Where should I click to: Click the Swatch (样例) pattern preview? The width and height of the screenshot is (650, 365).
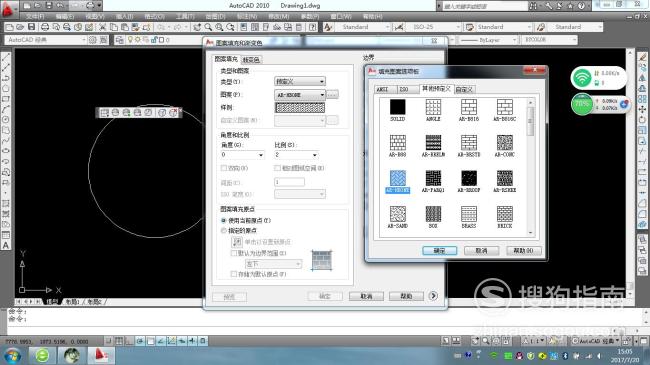pos(300,108)
